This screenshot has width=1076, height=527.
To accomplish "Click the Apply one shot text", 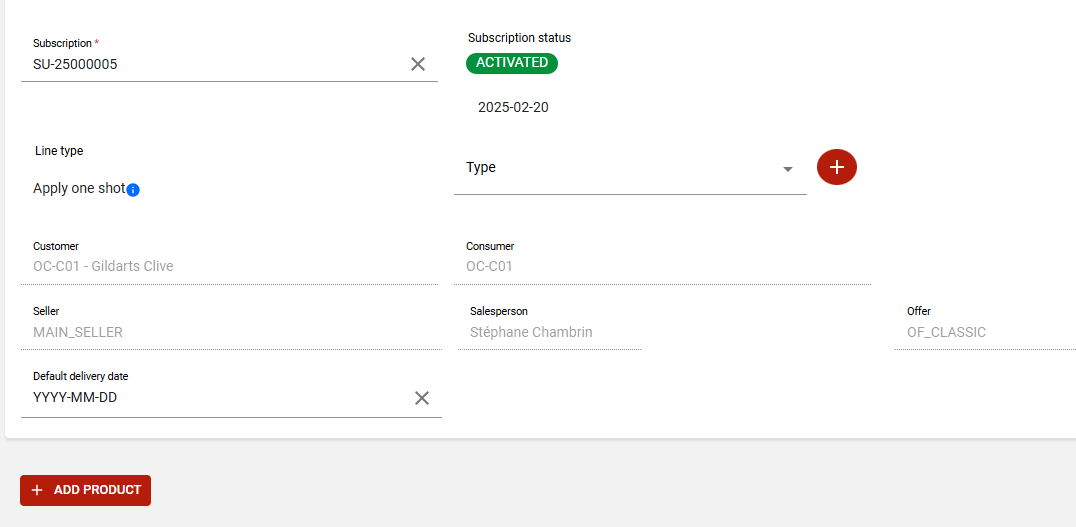I will pyautogui.click(x=79, y=188).
